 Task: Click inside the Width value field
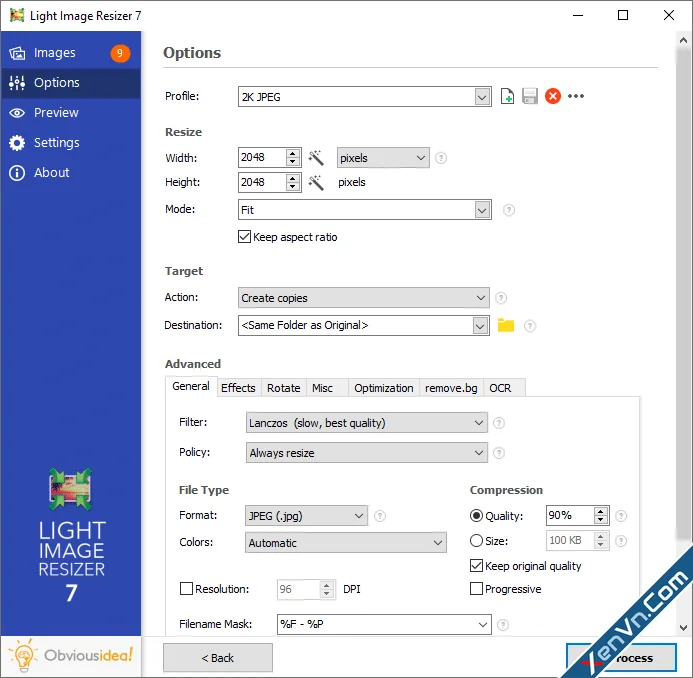(262, 158)
